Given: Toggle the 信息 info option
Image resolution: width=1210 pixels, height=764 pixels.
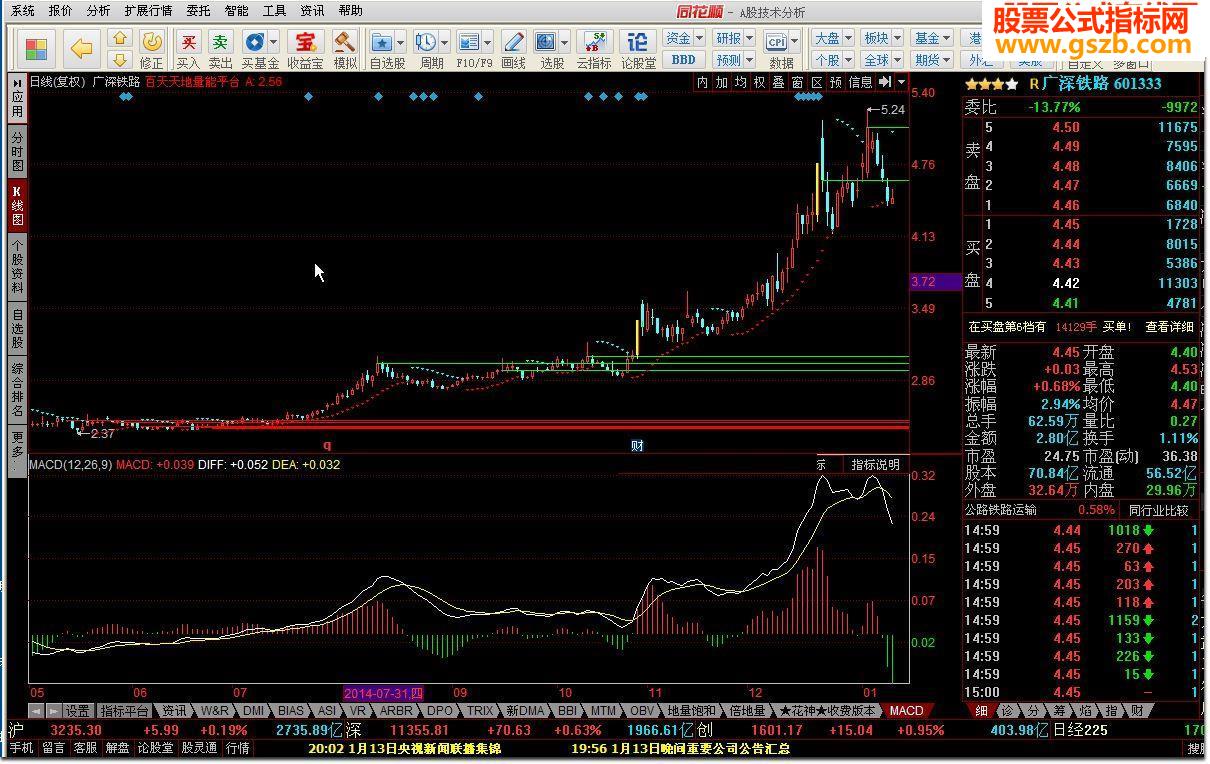Looking at the screenshot, I should point(860,82).
